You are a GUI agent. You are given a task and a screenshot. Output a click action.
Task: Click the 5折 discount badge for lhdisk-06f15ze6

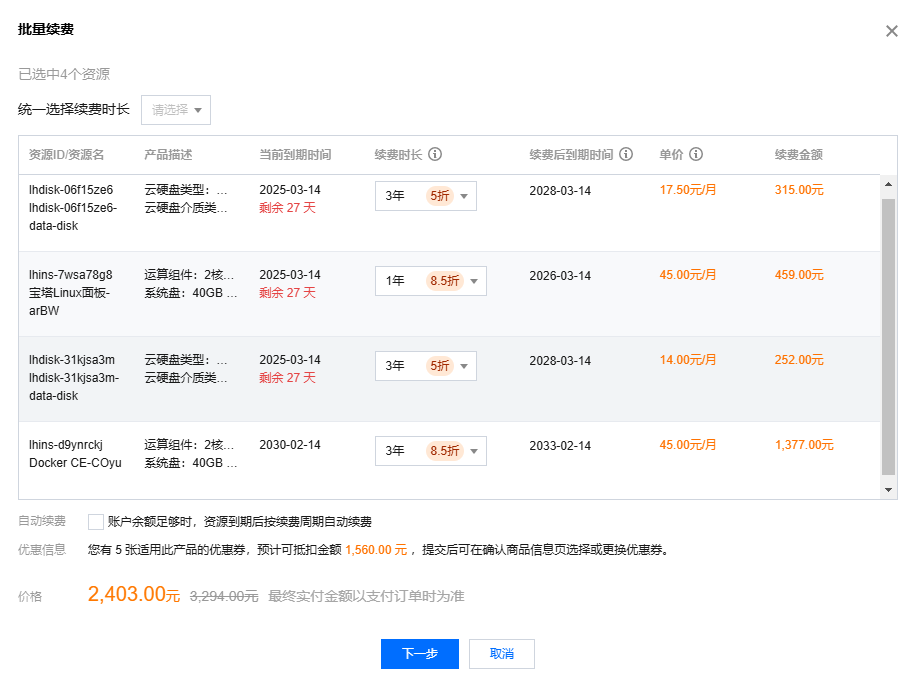click(439, 196)
